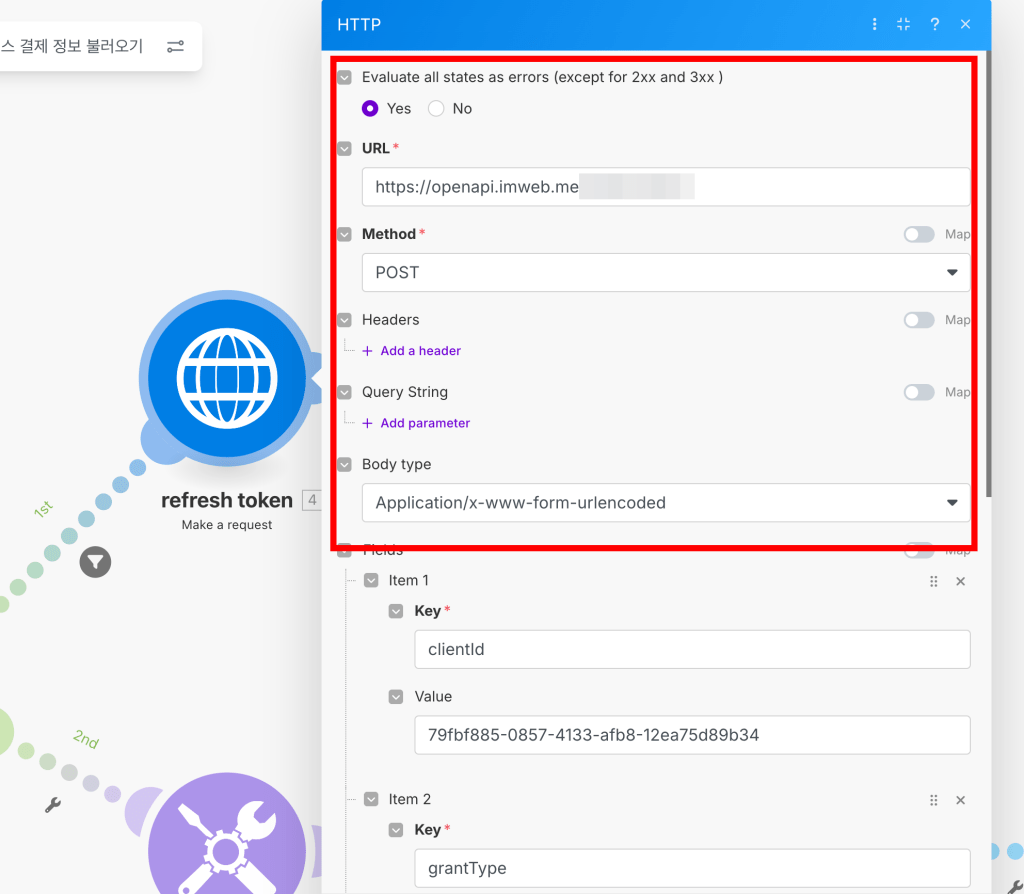Click the scenario settings sliders icon

(x=175, y=46)
